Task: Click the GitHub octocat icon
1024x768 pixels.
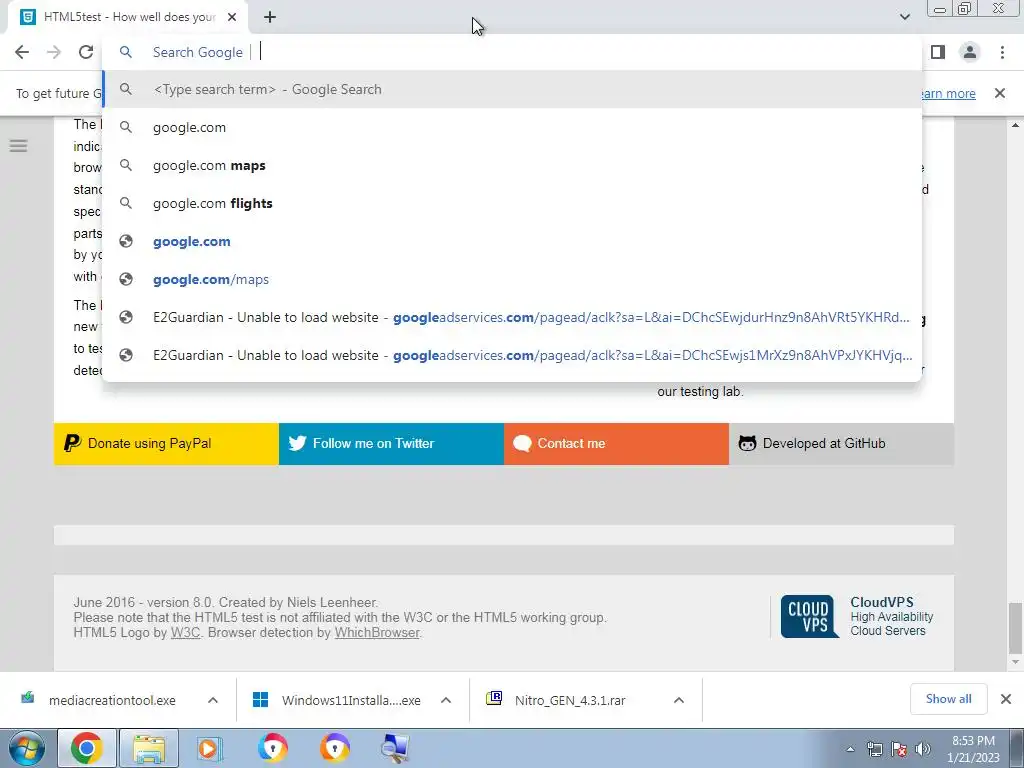Action: tap(747, 443)
